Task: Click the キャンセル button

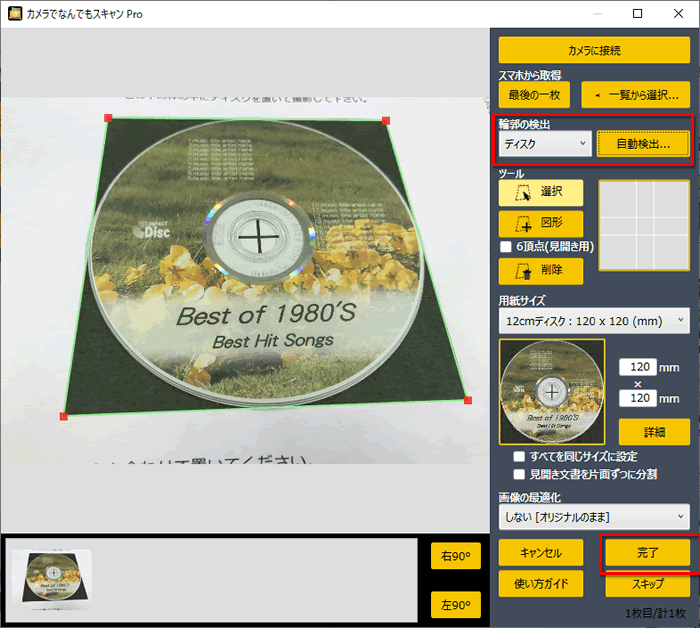Action: coord(541,553)
